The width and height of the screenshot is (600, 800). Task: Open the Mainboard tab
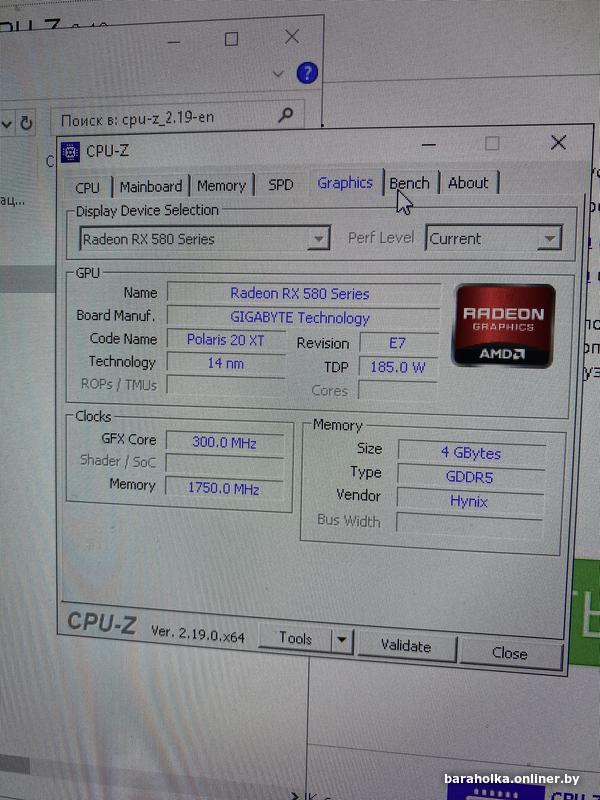tap(151, 187)
